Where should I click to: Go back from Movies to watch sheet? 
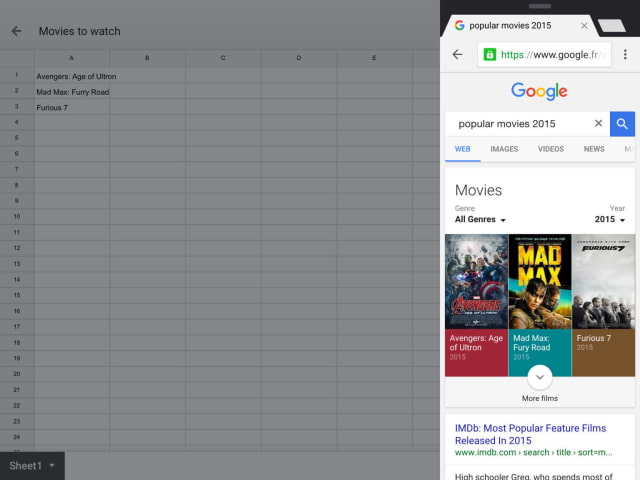[x=16, y=31]
